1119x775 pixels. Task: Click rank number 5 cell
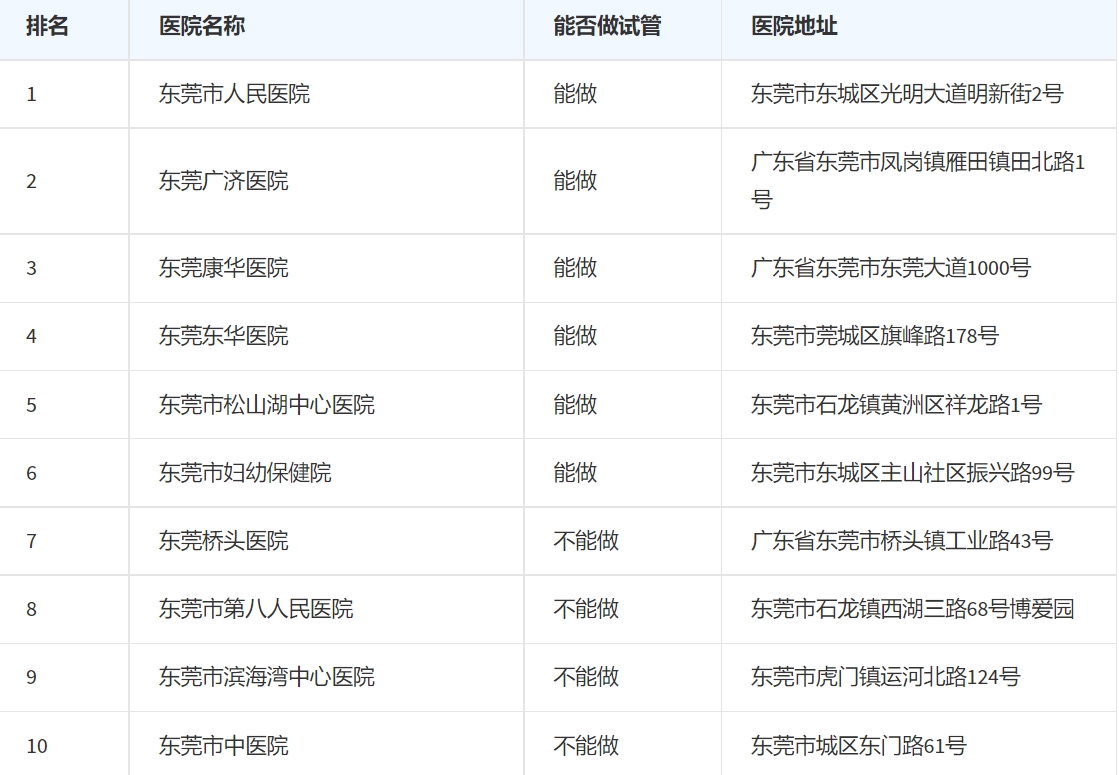coord(31,405)
